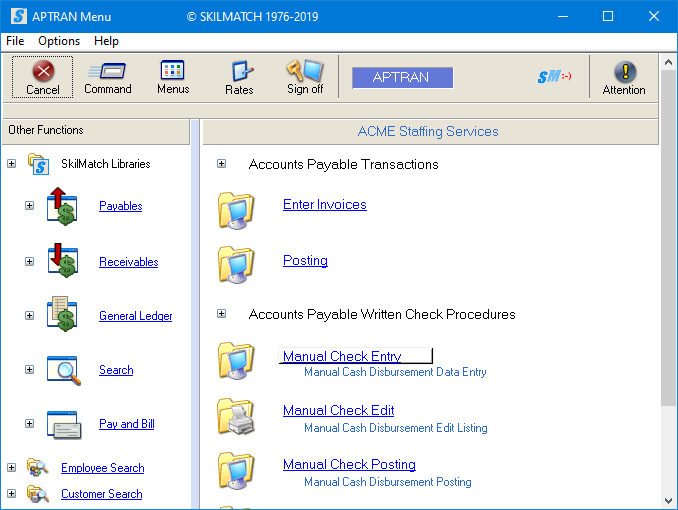Screen dimensions: 678x510
Task: Toggle the Accounts Payable Transactions section expander
Action: (x=221, y=164)
